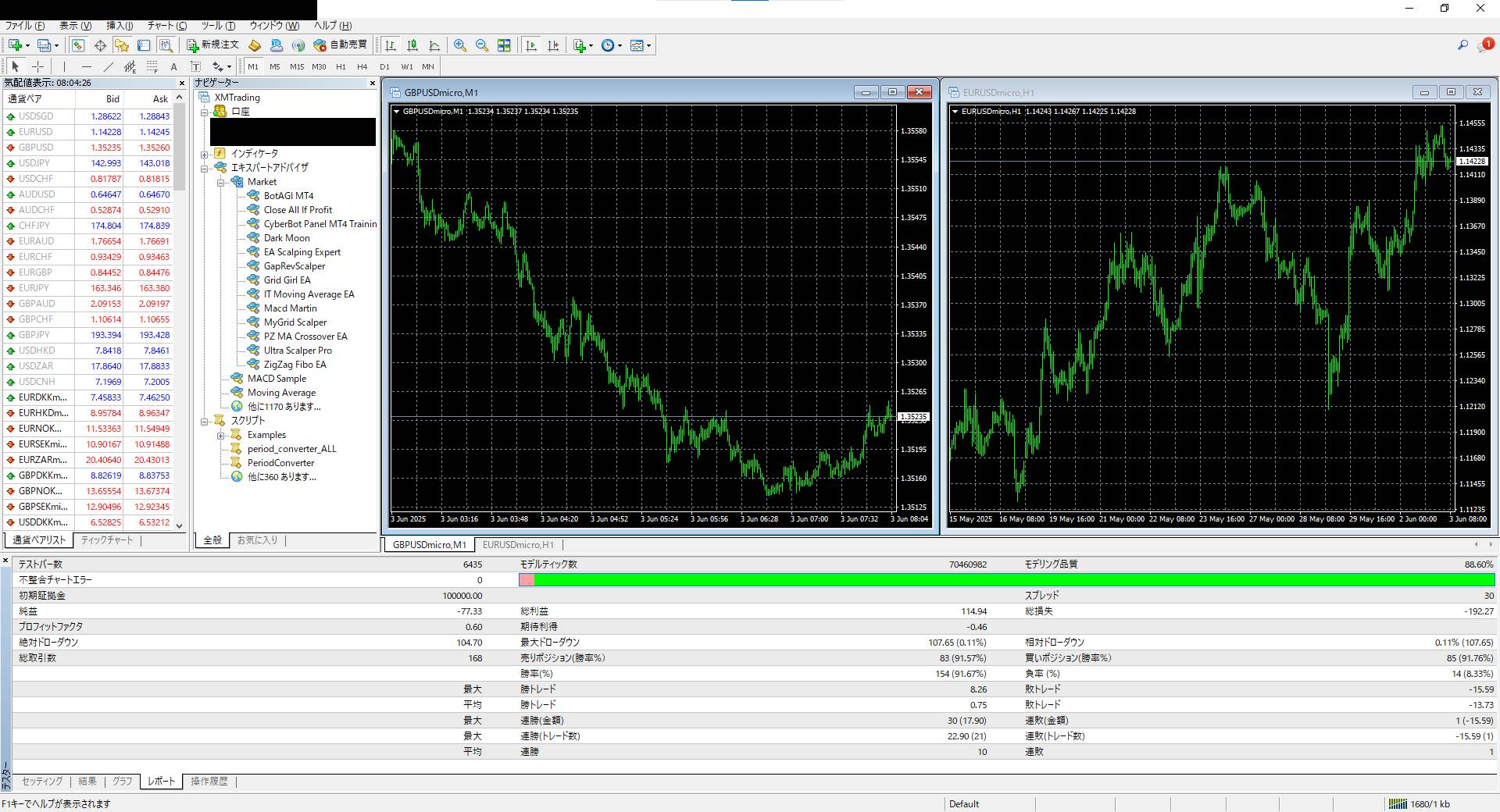Toggle chart shift button
The height and width of the screenshot is (812, 1500).
point(553,45)
